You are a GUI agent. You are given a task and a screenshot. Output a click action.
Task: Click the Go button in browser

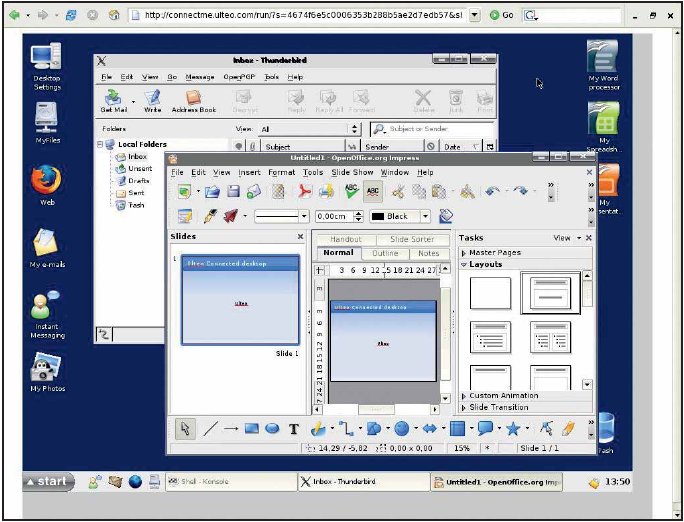pos(501,15)
